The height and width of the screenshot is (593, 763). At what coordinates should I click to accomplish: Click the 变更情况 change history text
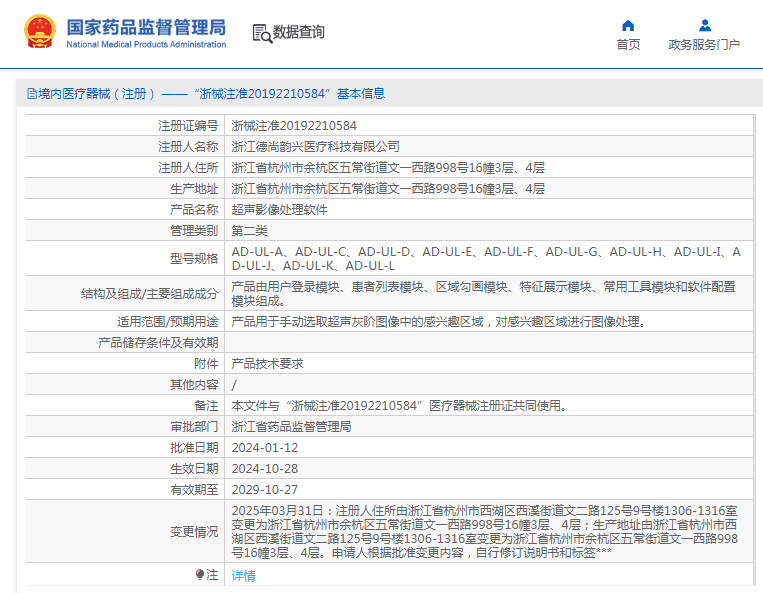[x=485, y=532]
